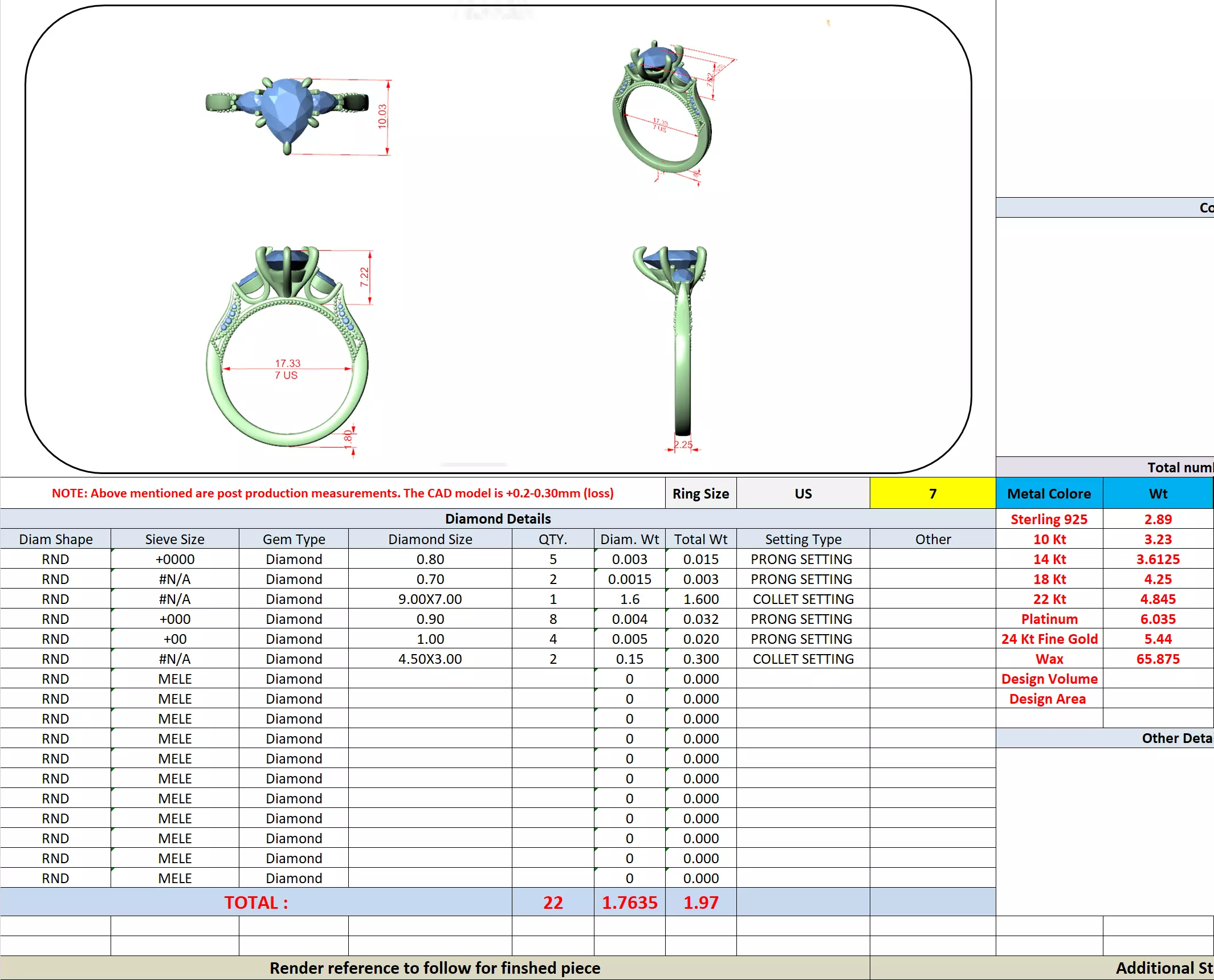
Task: Click the Sterling 925 metal label
Action: (1049, 519)
